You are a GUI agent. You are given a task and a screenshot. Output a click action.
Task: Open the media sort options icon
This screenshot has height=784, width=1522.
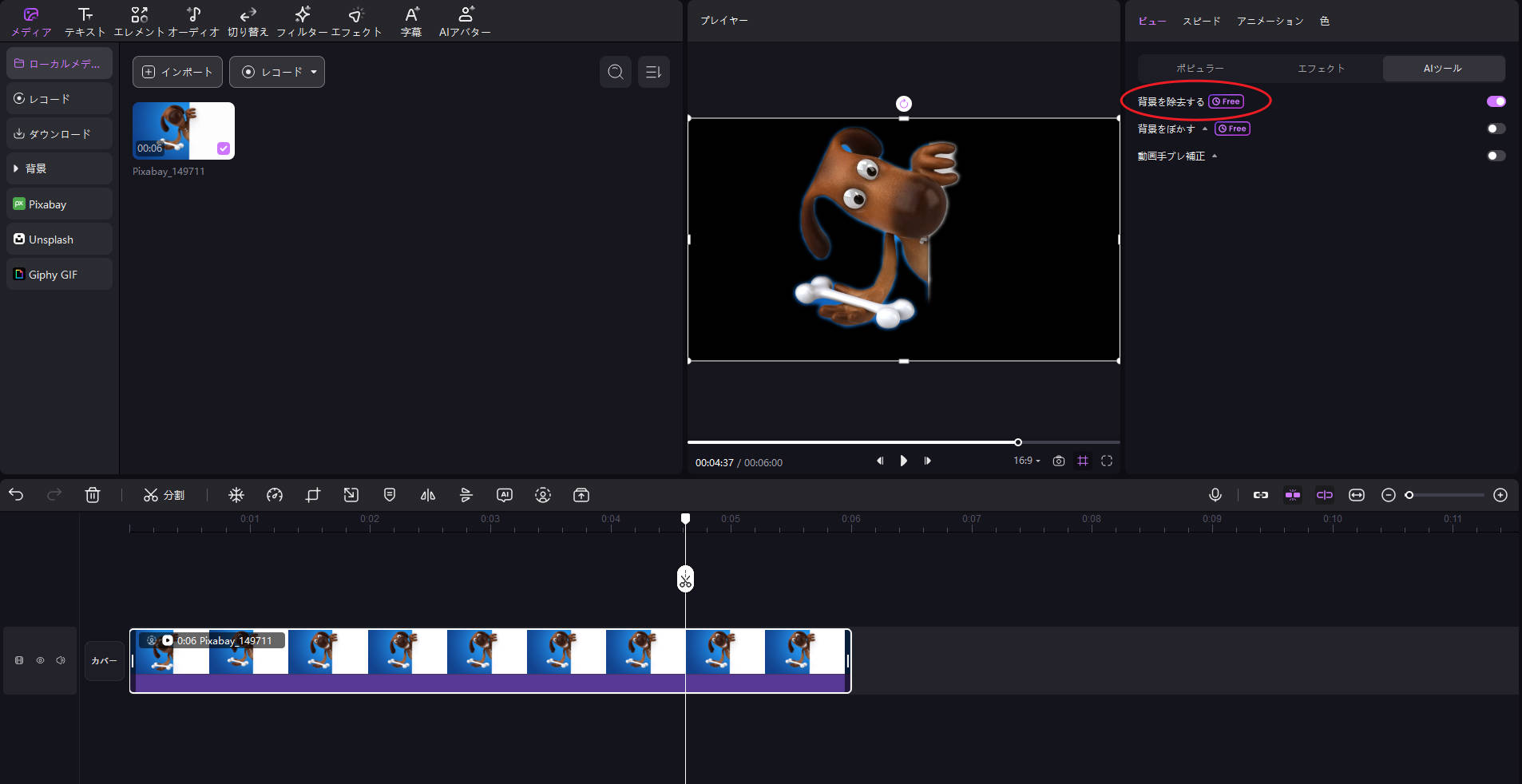pyautogui.click(x=653, y=72)
